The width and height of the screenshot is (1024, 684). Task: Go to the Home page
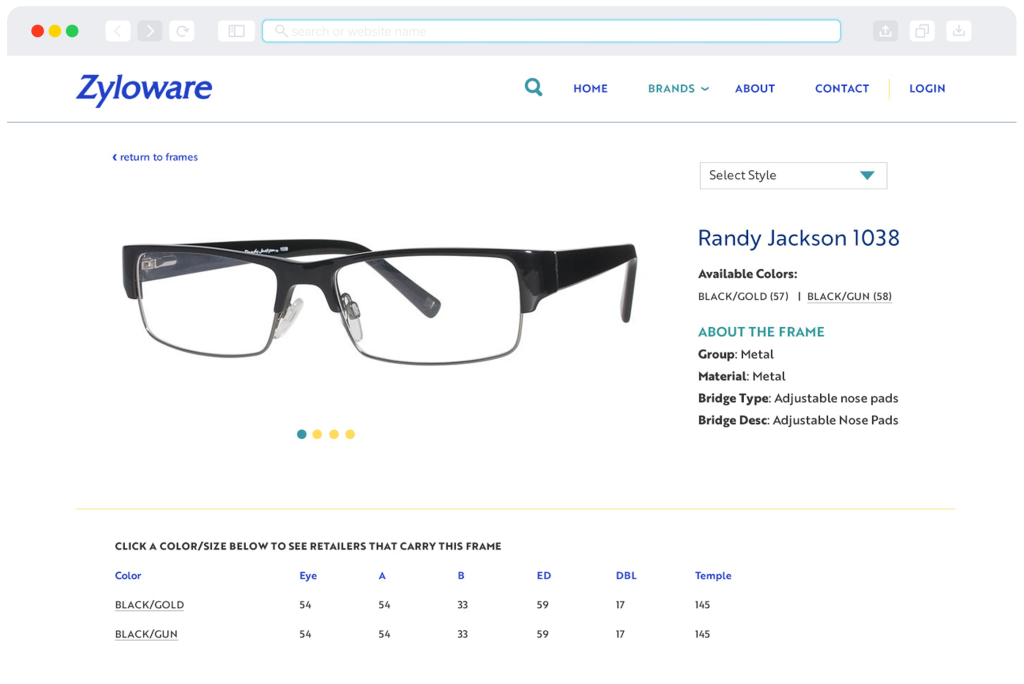coord(590,89)
